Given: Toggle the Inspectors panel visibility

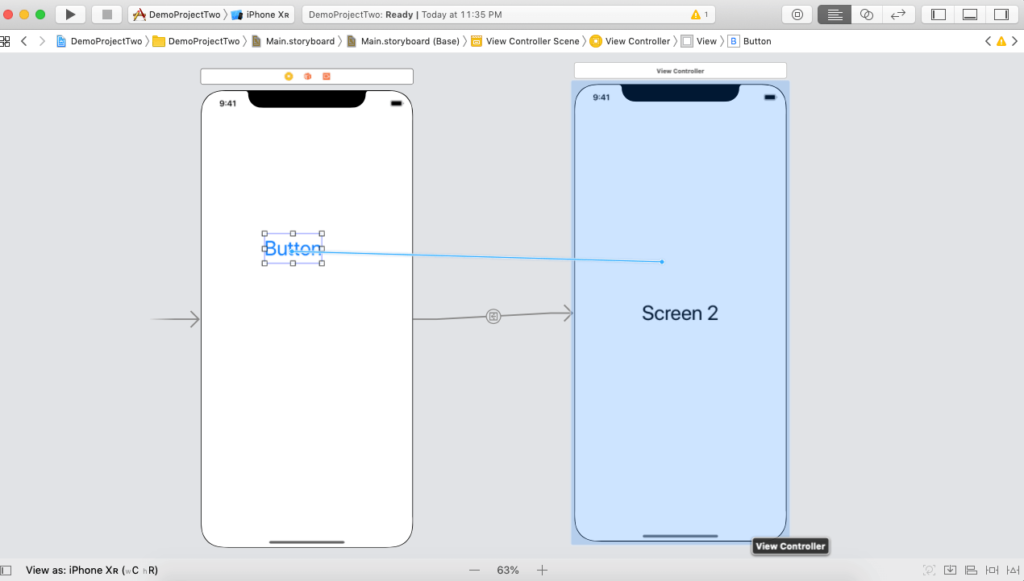Looking at the screenshot, I should (1001, 14).
